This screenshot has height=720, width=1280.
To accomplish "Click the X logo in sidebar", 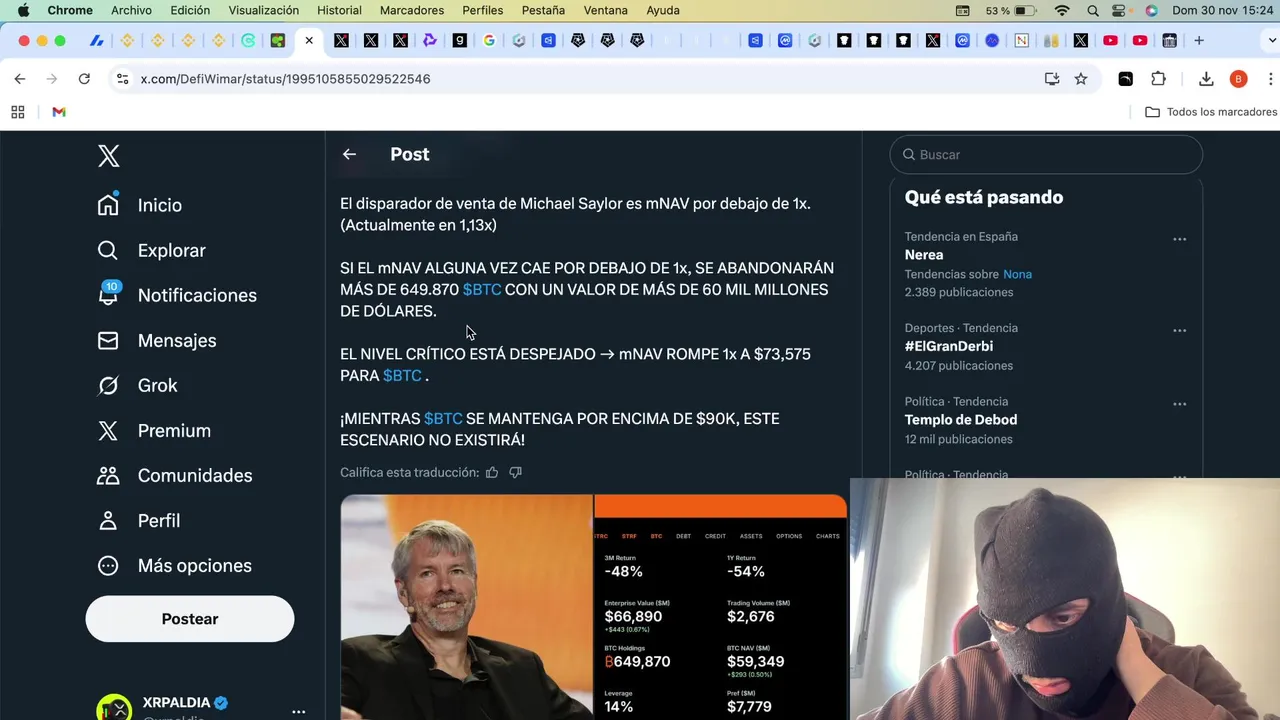I will click(x=109, y=155).
